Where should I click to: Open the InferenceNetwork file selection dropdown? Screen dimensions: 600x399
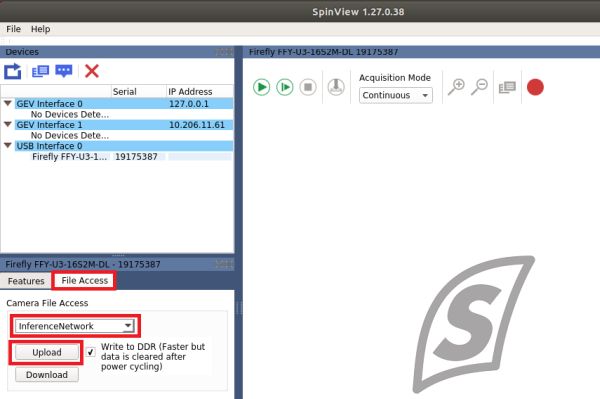[x=75, y=326]
